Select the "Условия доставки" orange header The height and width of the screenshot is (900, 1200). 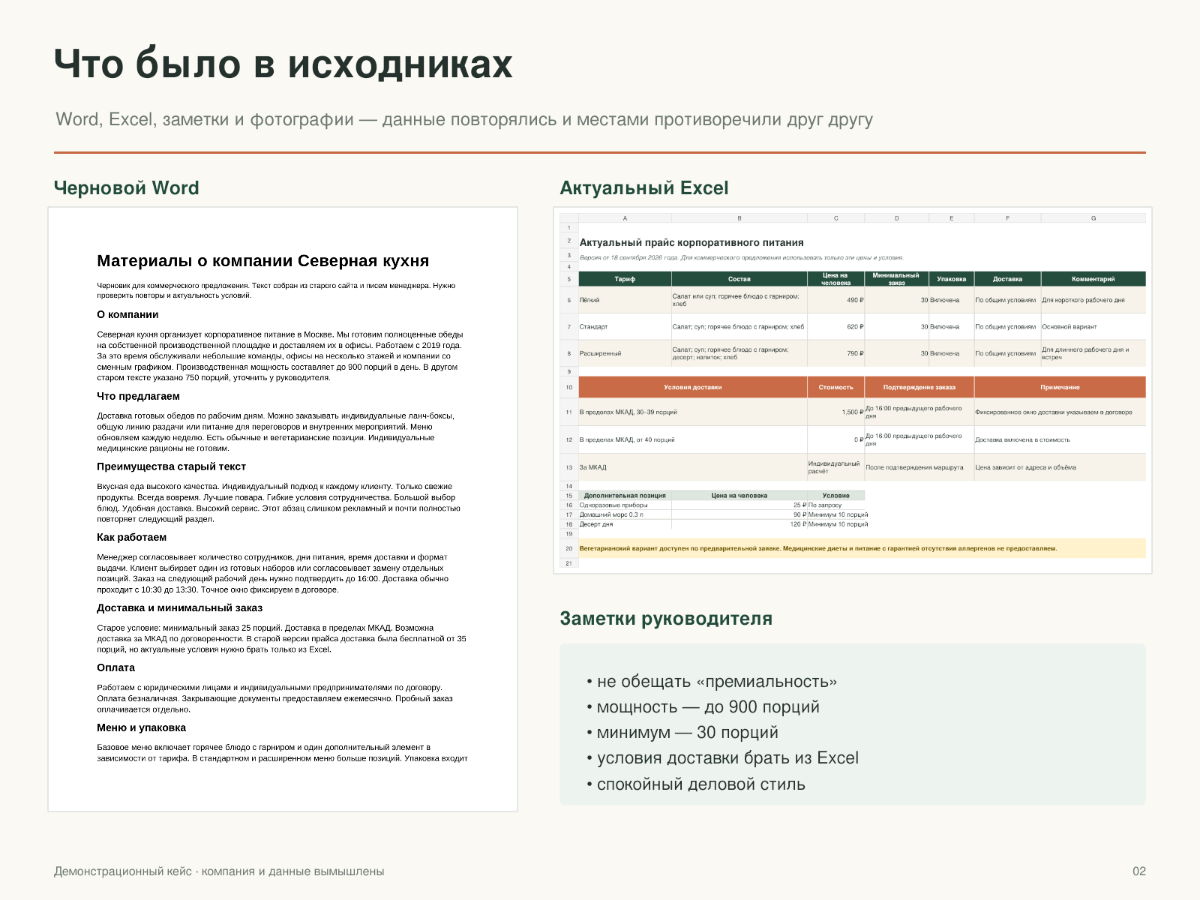point(693,387)
